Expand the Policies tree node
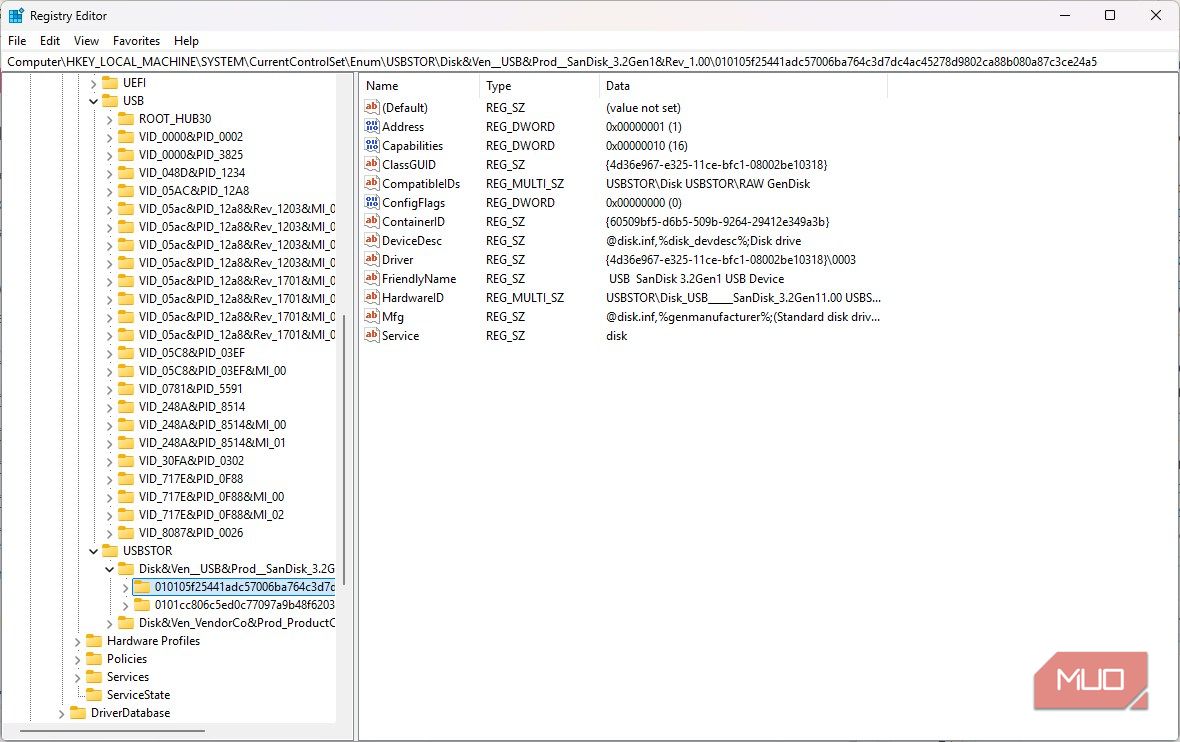 point(78,660)
